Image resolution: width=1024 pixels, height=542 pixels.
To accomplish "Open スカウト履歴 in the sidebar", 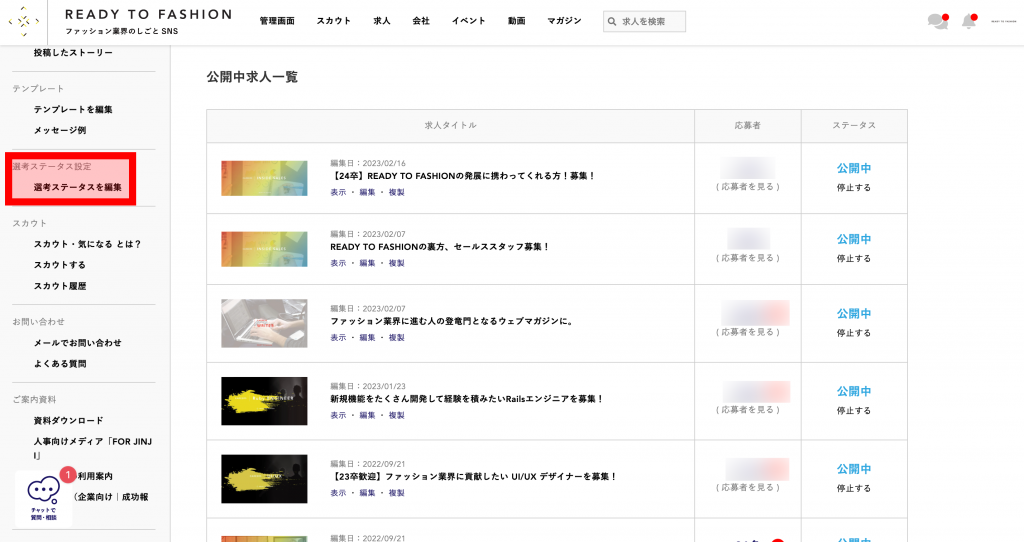I will 60,285.
